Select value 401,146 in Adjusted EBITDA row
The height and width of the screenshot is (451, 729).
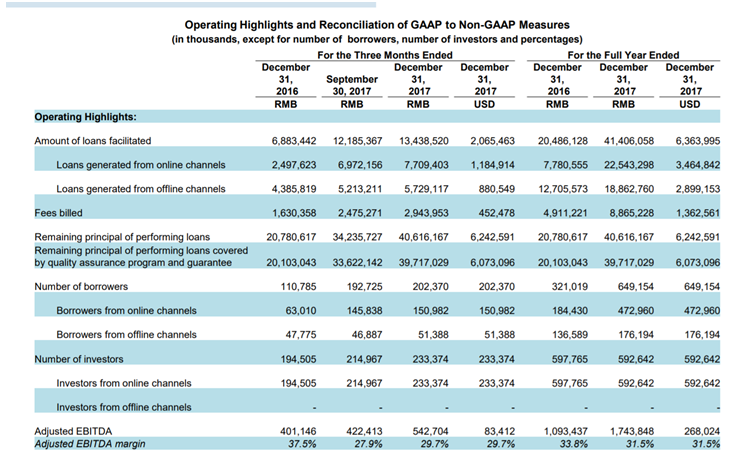click(x=298, y=431)
